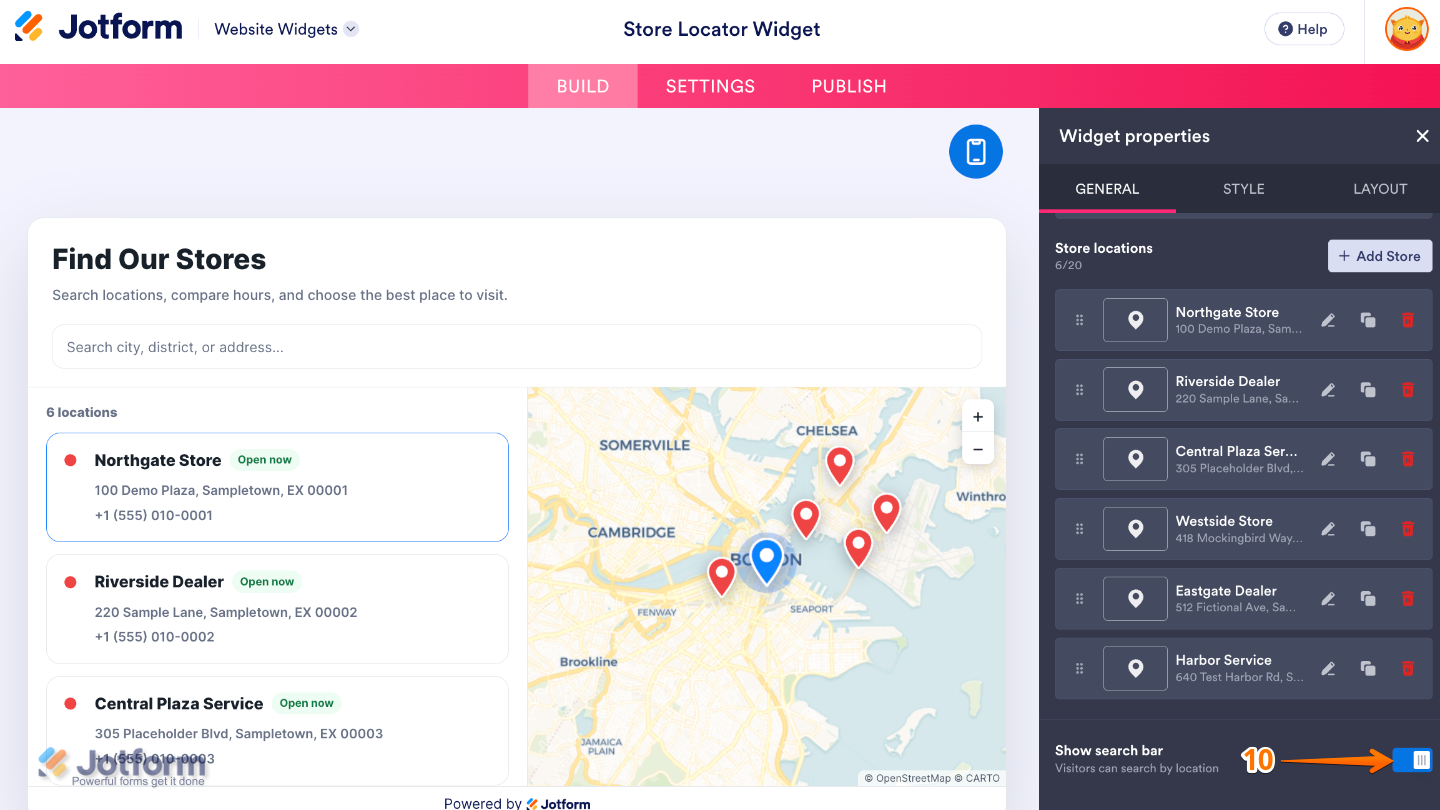Delete the Eastgate Dealer entry
The height and width of the screenshot is (810, 1440).
1408,599
